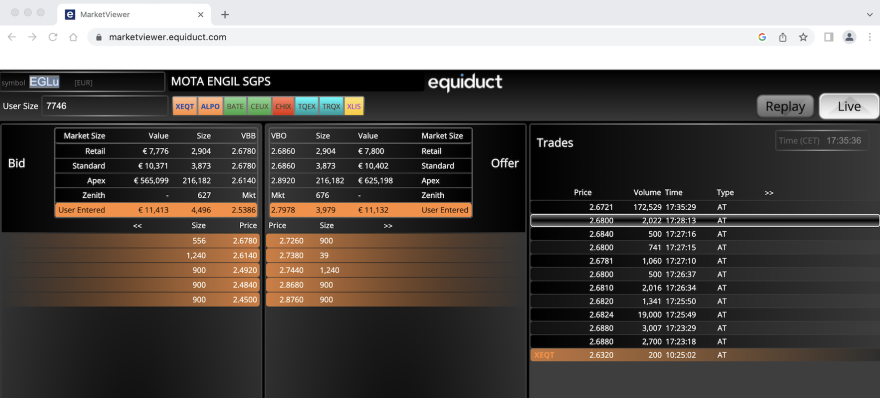This screenshot has width=880, height=398.
Task: Select the bid User Entered row € 11,413
Action: [x=157, y=210]
